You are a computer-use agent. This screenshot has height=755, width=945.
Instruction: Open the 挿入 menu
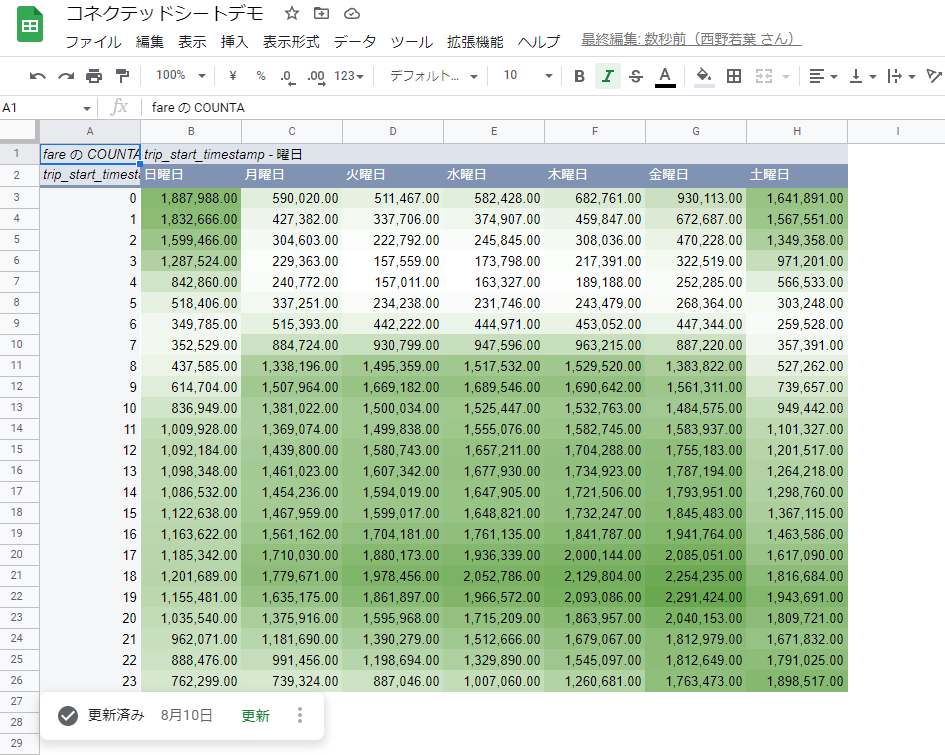click(x=234, y=42)
